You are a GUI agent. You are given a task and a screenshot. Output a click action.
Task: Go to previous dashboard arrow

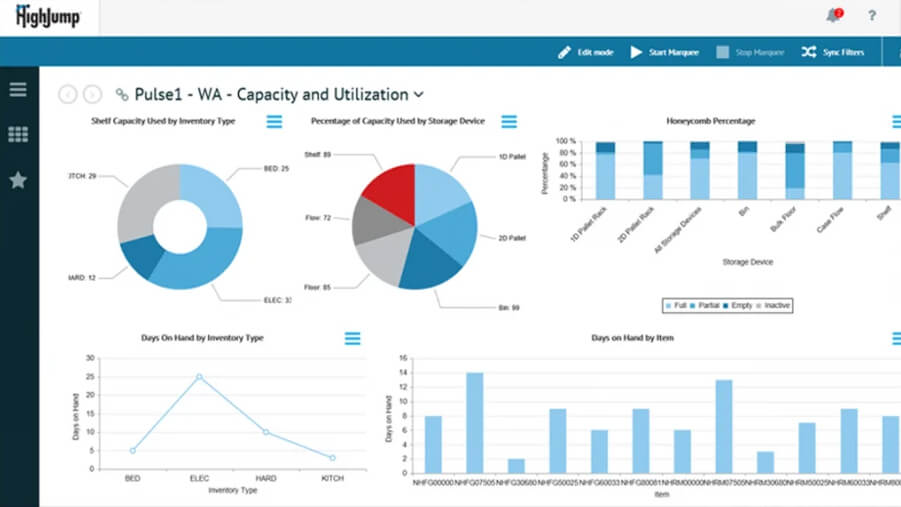(68, 95)
